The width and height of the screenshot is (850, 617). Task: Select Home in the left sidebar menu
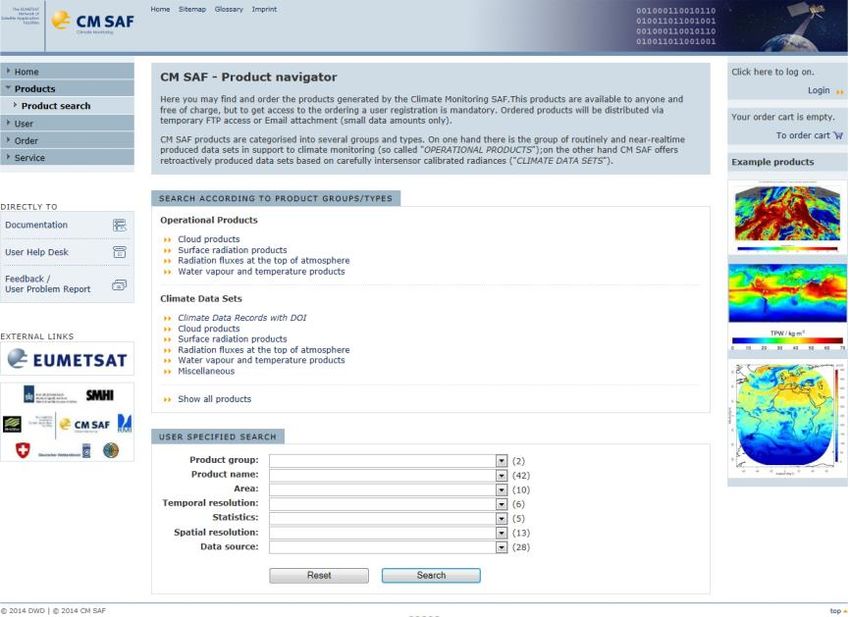click(x=67, y=71)
